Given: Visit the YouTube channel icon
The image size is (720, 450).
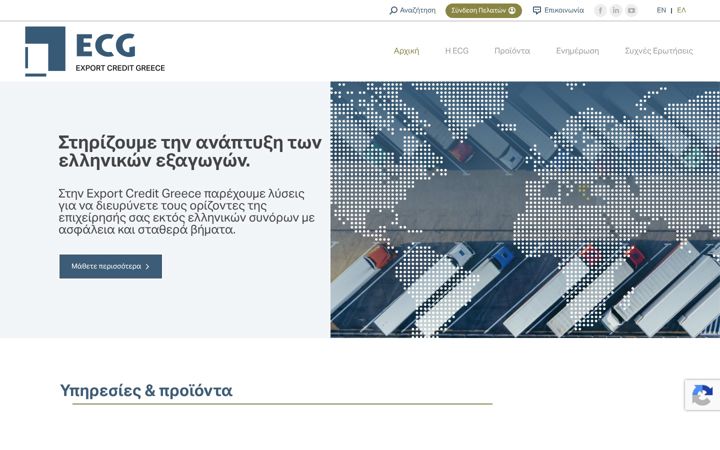Looking at the screenshot, I should click(631, 11).
